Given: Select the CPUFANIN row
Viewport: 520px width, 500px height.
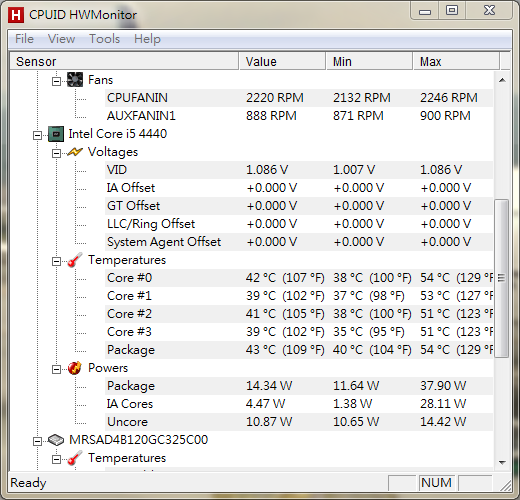Looking at the screenshot, I should coord(299,98).
